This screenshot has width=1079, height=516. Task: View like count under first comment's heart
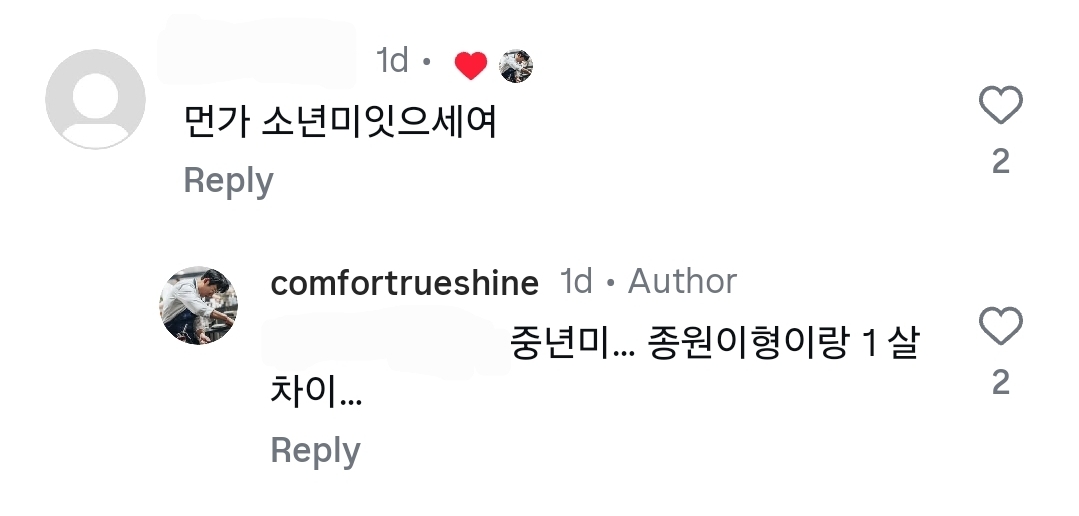coord(1000,162)
